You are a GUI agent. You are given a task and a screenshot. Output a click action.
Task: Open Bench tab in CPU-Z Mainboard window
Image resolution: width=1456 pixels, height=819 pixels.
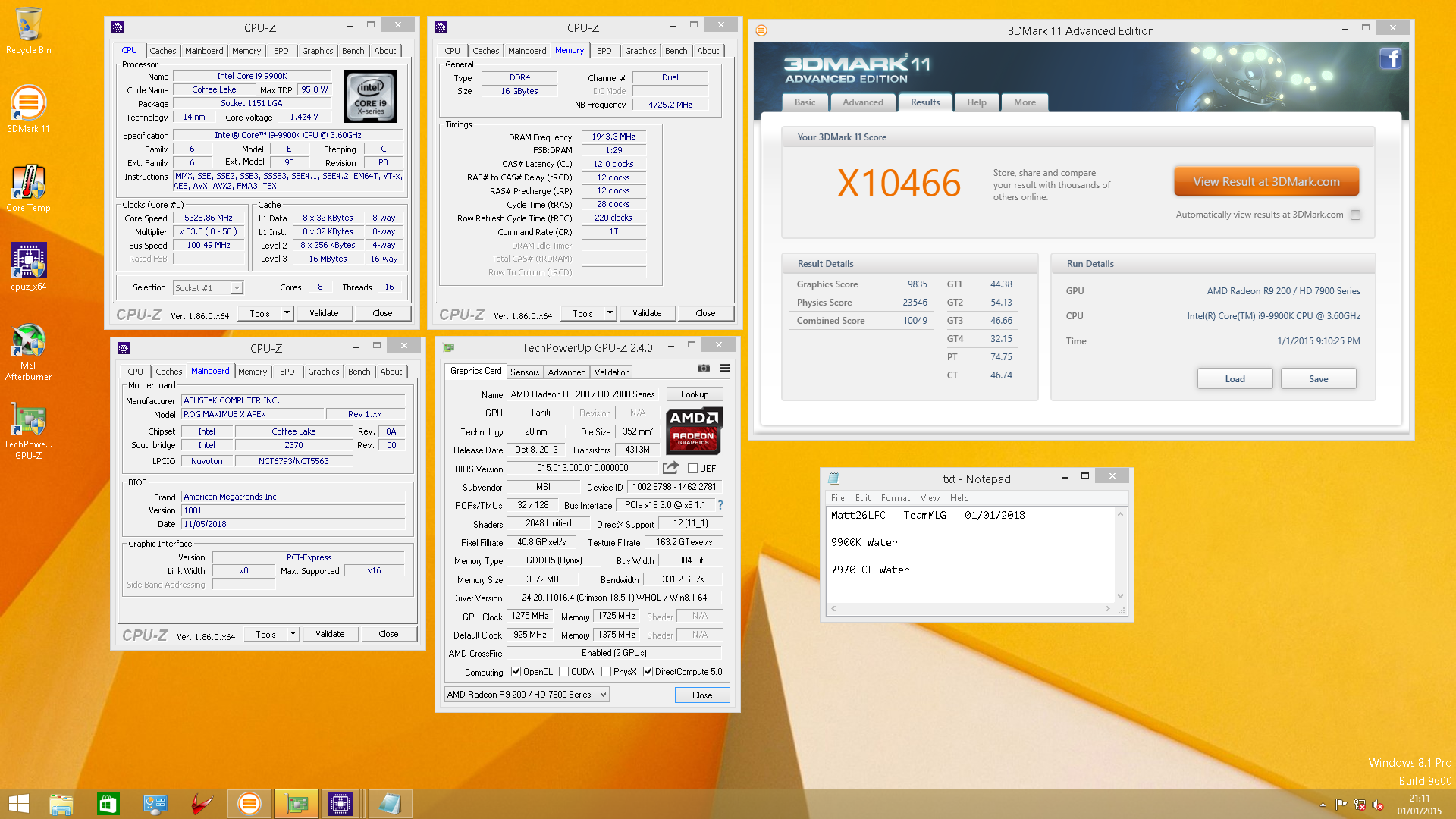coord(359,372)
